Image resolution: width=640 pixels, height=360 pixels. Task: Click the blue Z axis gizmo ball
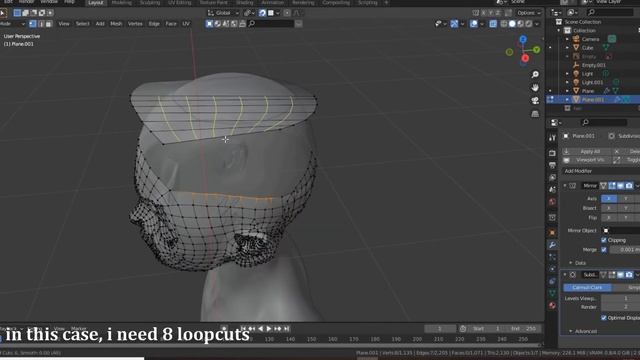[x=523, y=39]
